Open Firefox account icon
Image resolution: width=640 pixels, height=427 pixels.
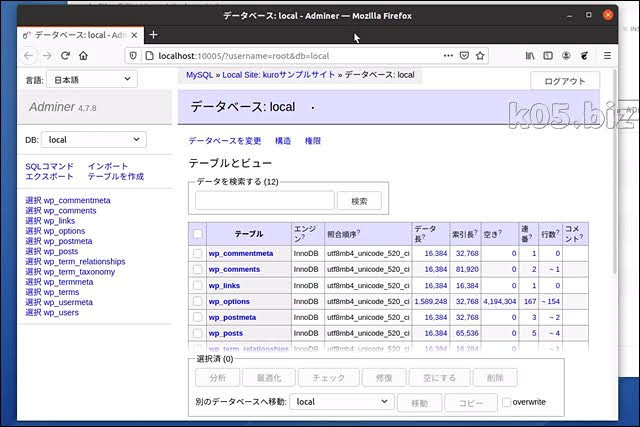[566, 56]
